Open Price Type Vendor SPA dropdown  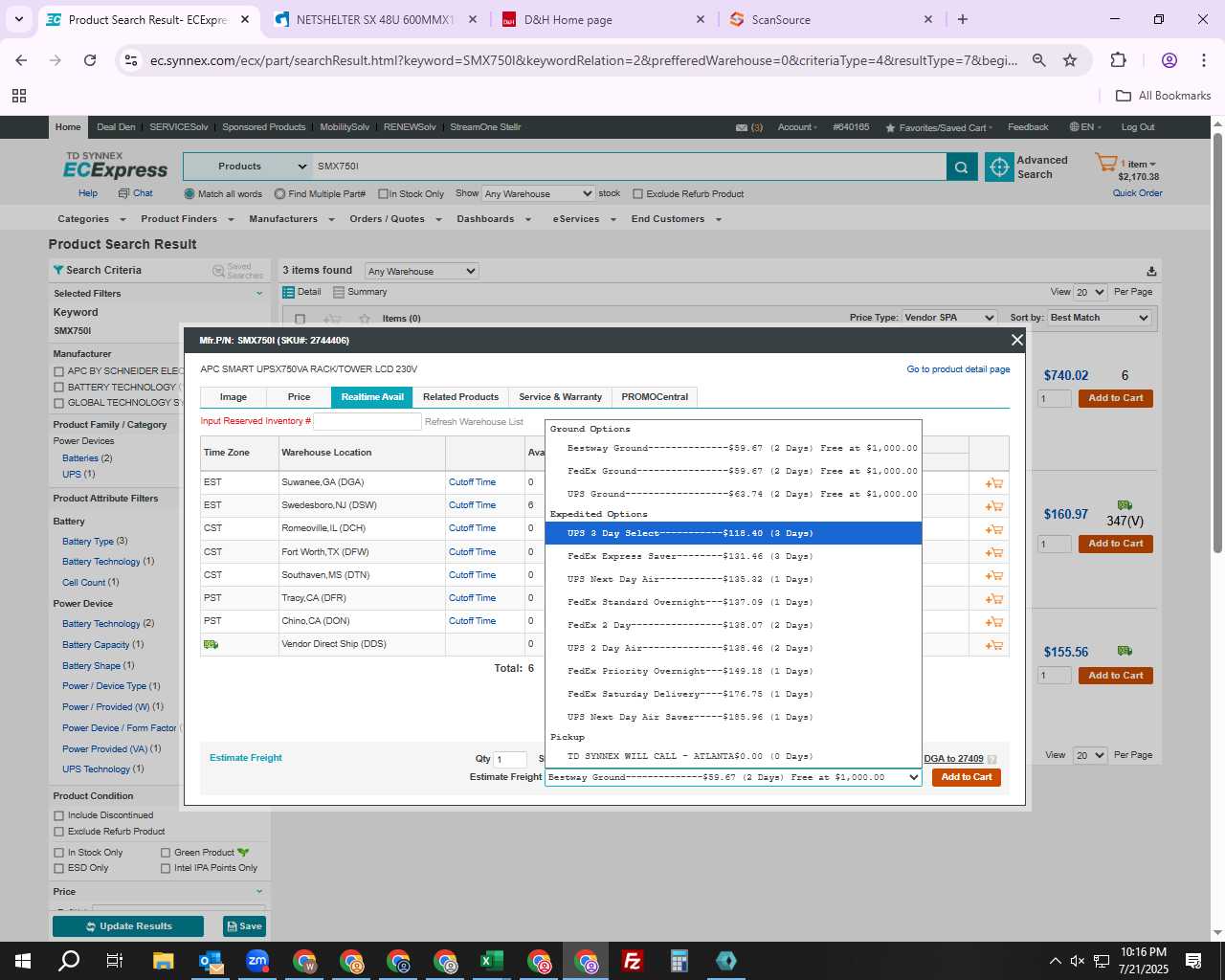(949, 318)
